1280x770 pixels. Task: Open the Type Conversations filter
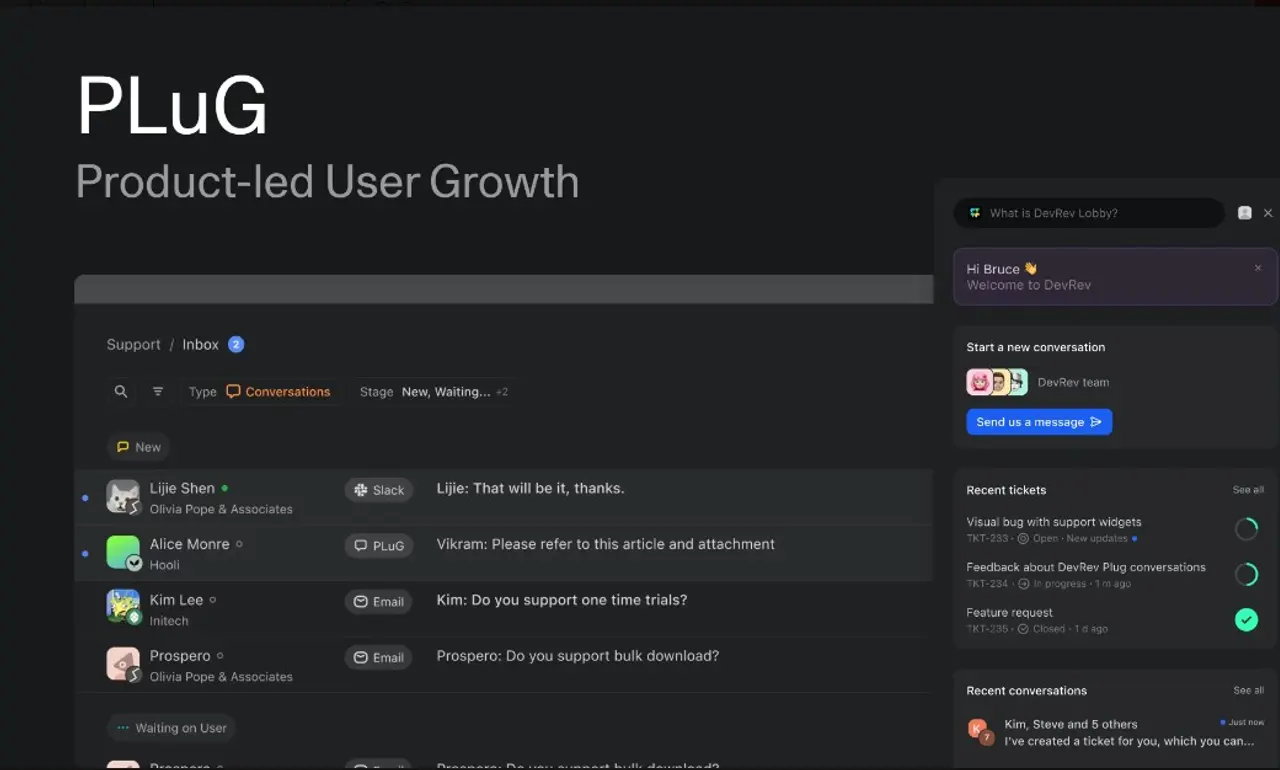pos(260,392)
